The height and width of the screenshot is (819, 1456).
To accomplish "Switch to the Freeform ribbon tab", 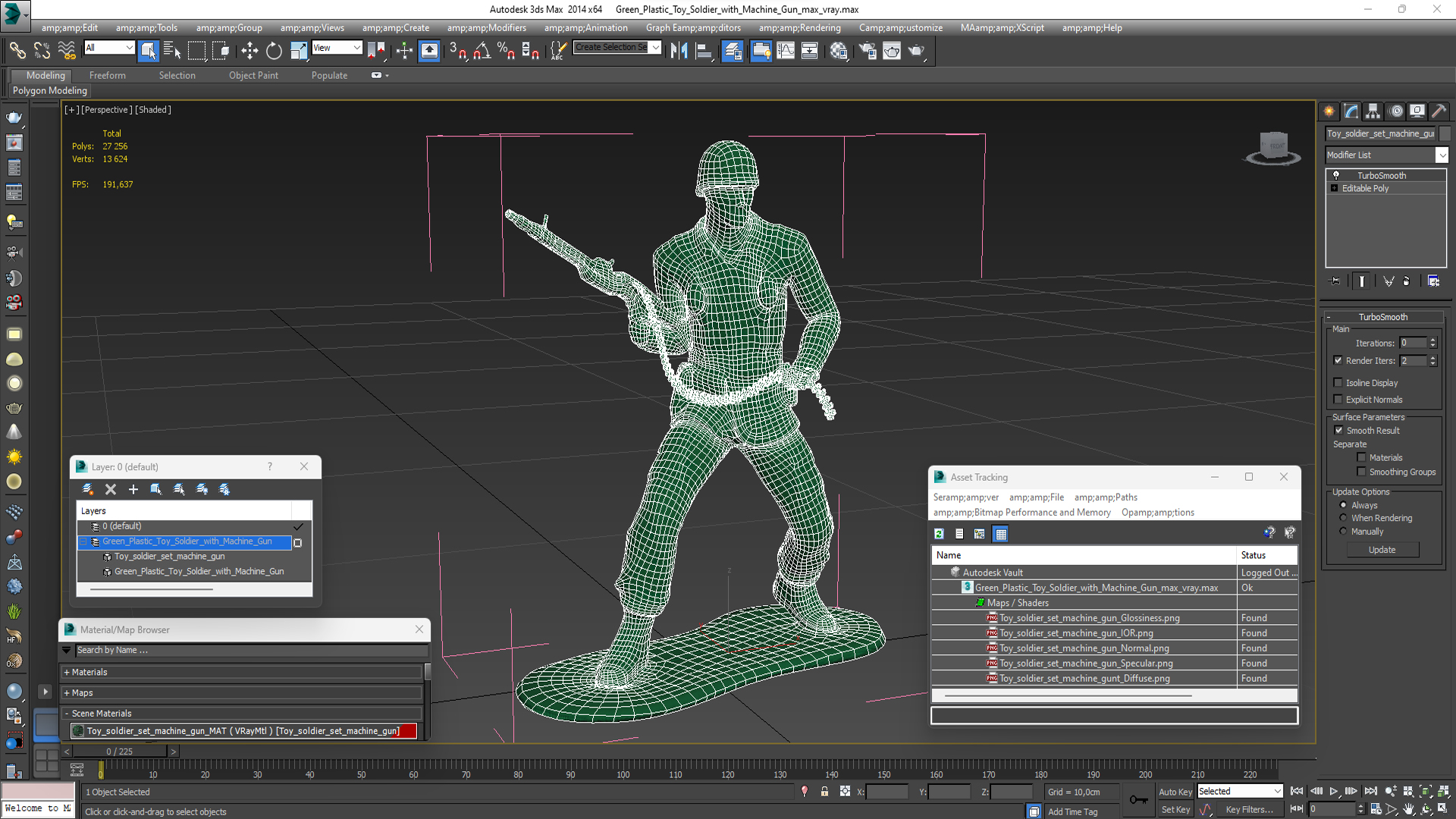I will pos(107,75).
